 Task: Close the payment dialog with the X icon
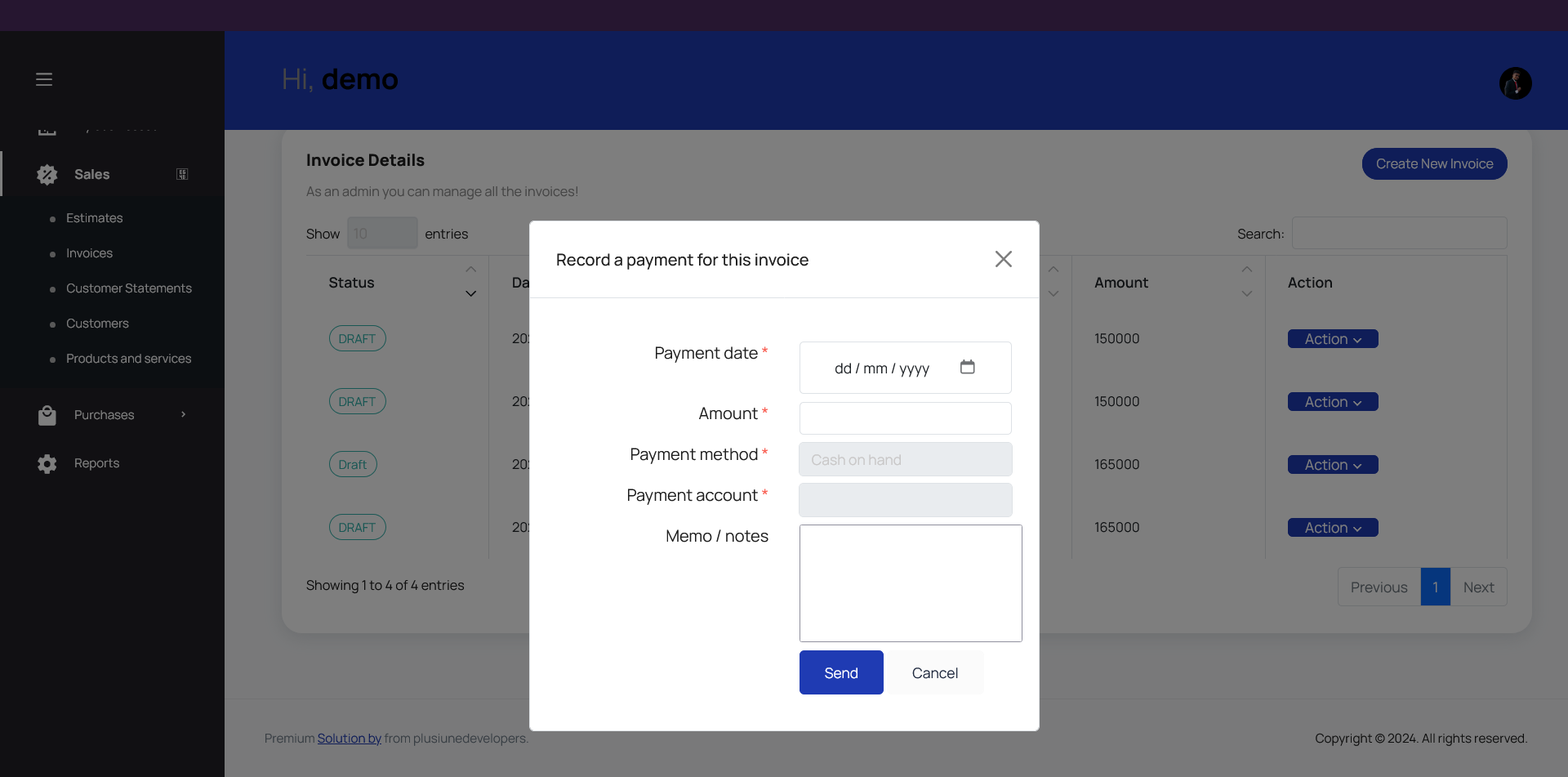1003,259
